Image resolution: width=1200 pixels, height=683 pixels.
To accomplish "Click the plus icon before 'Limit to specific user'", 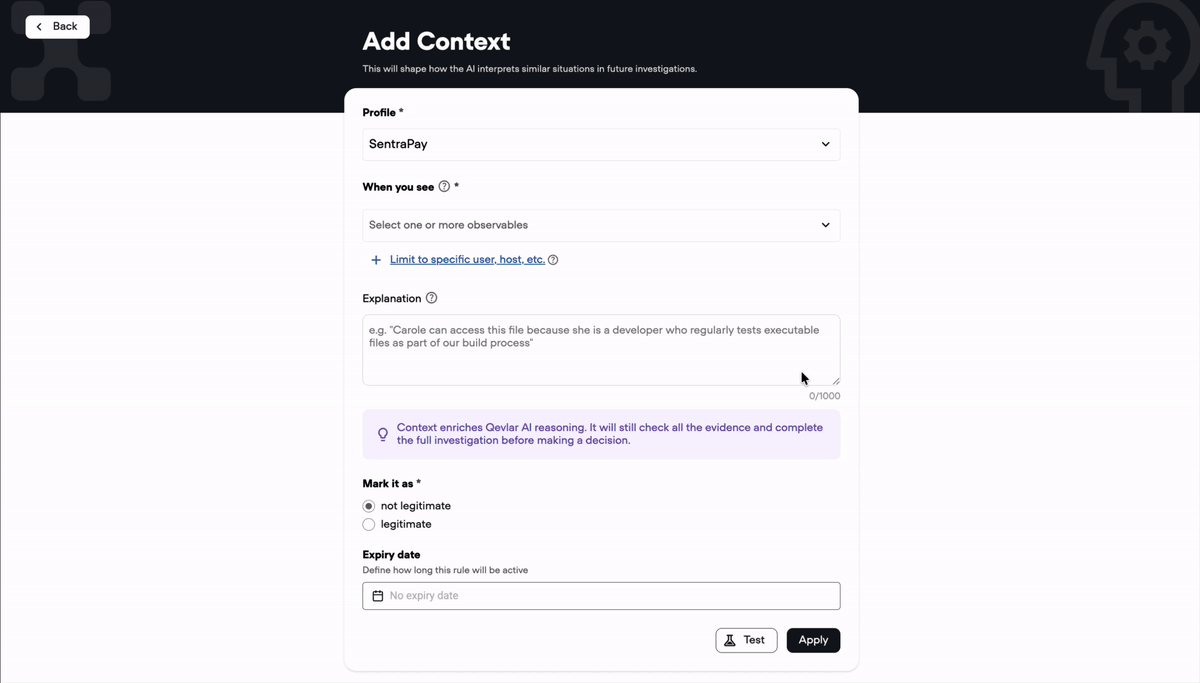I will pyautogui.click(x=376, y=260).
